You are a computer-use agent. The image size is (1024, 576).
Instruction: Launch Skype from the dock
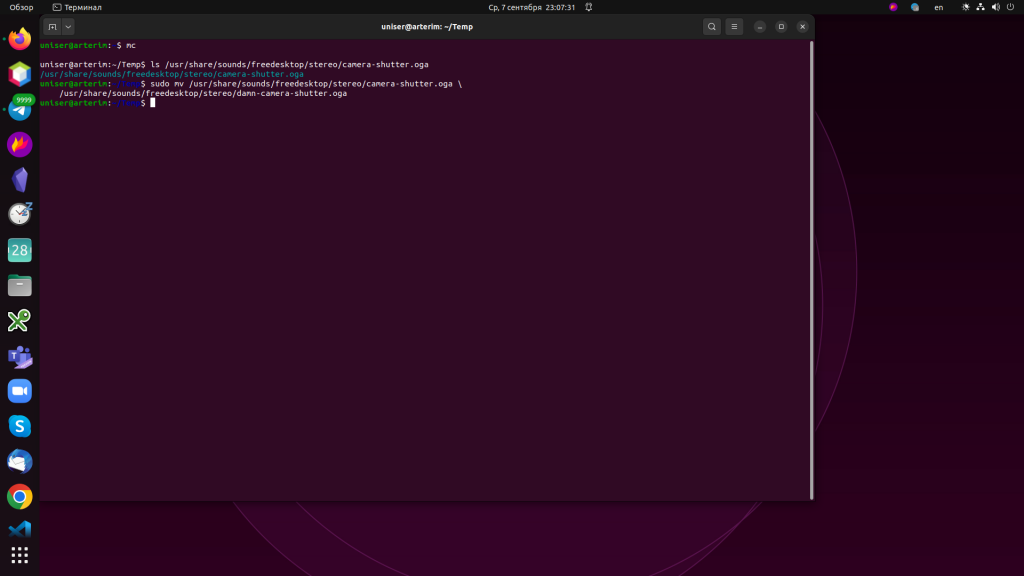tap(20, 426)
